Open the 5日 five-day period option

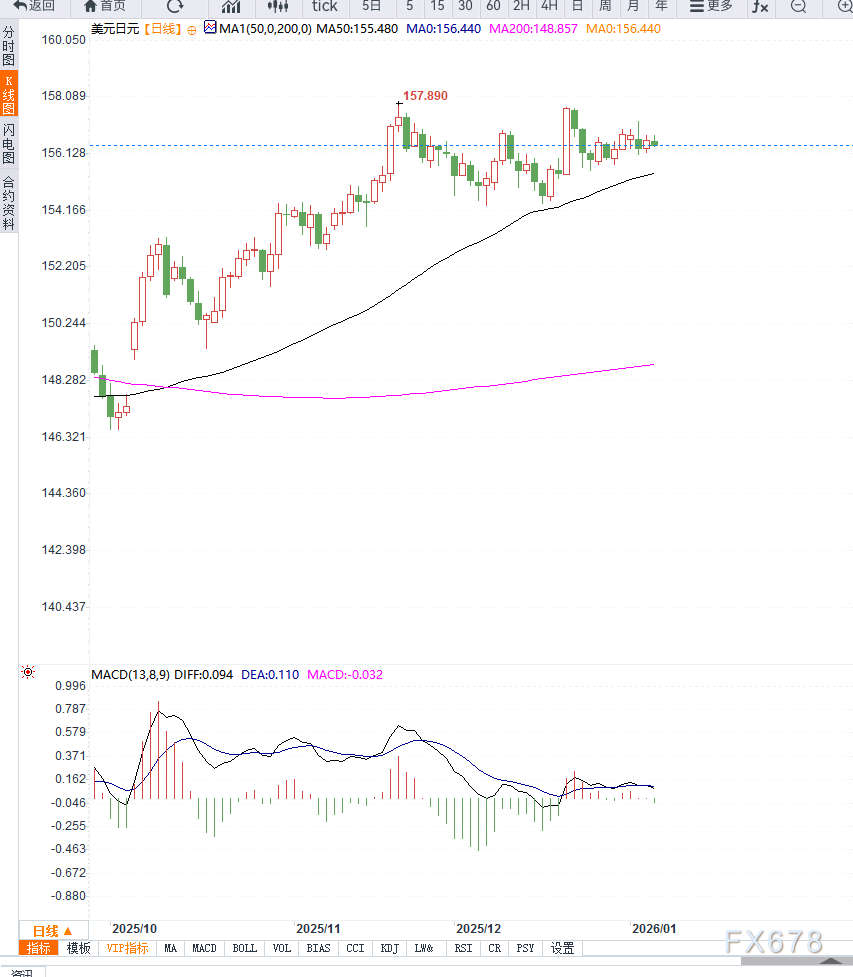[371, 6]
